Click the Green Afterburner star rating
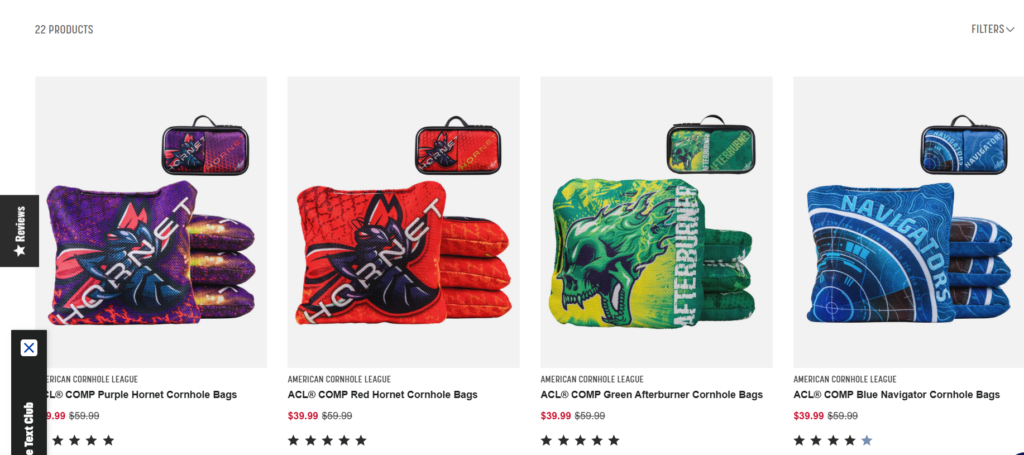Screen dimensions: 1024x455 [x=580, y=441]
